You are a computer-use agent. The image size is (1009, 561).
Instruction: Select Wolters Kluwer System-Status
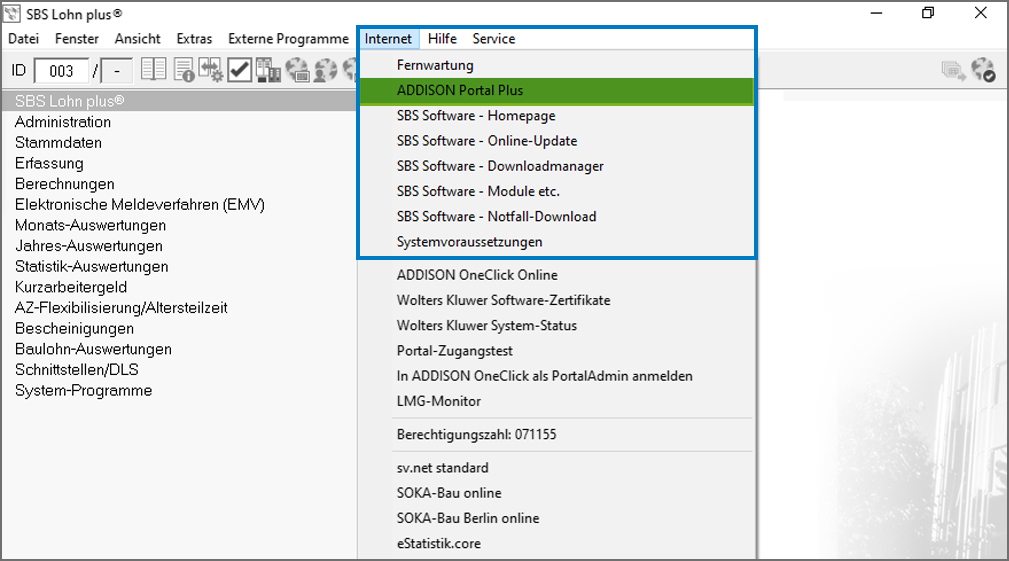[486, 326]
